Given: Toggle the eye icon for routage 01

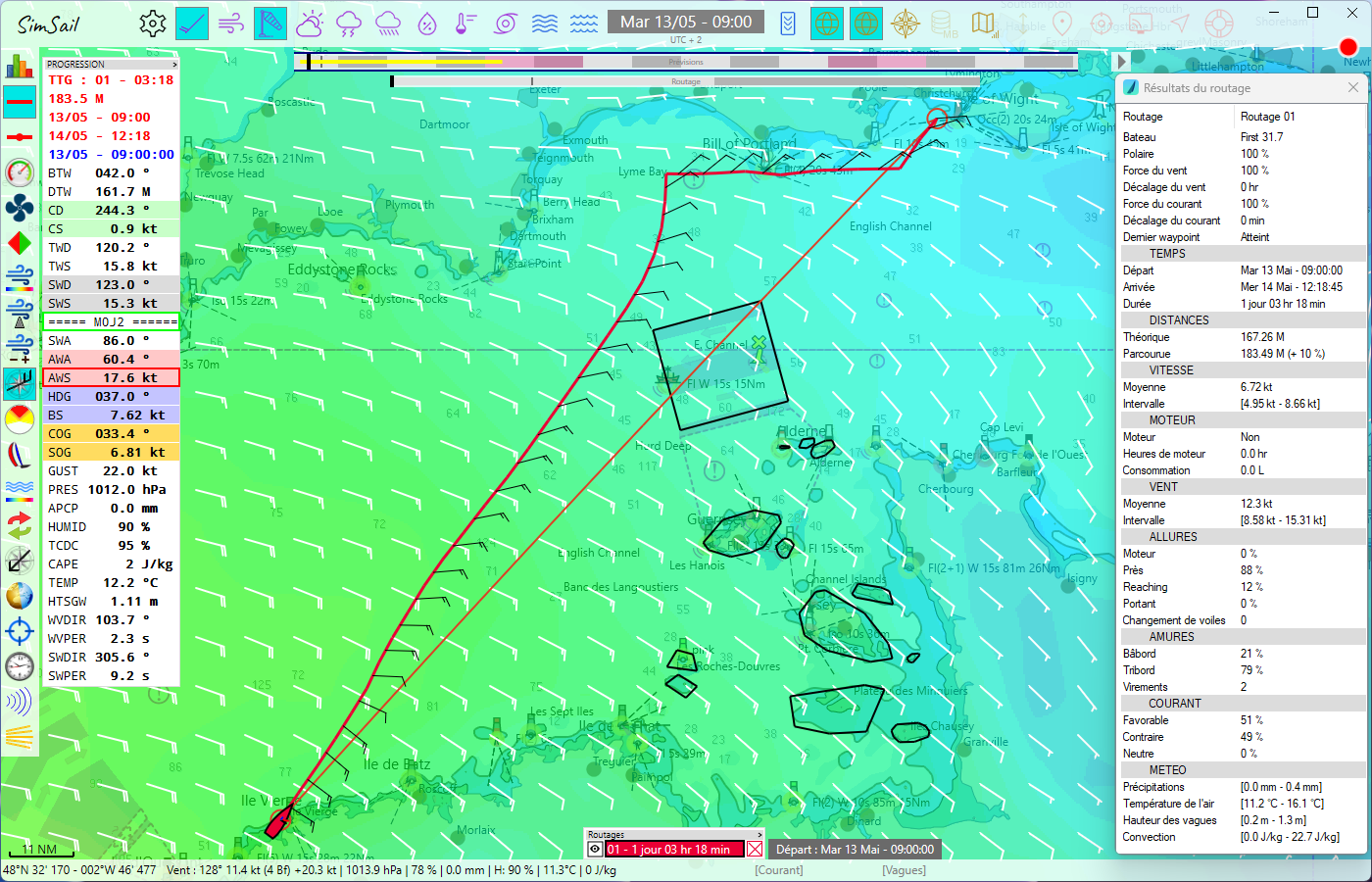Looking at the screenshot, I should point(595,849).
